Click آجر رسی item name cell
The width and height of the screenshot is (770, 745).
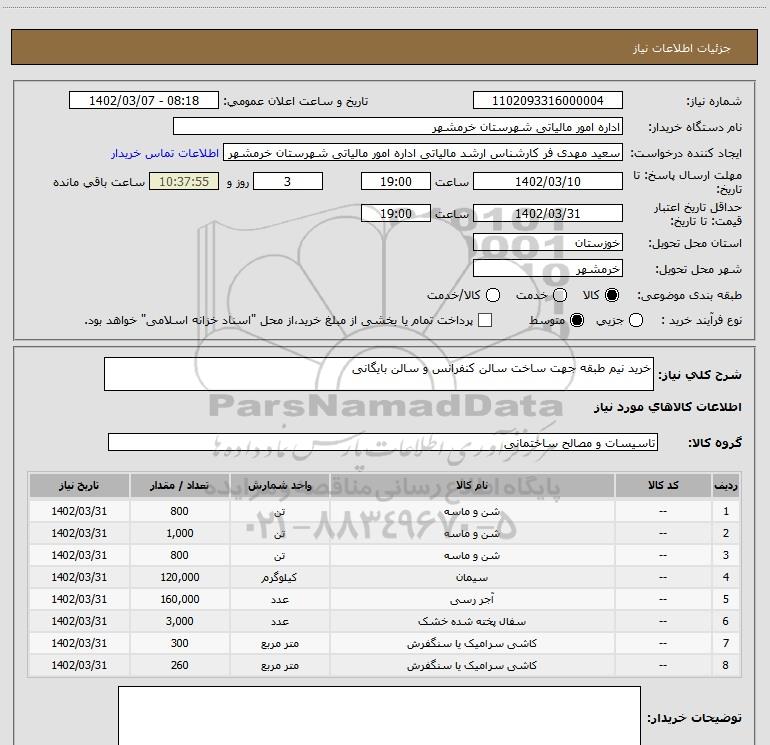coord(472,599)
